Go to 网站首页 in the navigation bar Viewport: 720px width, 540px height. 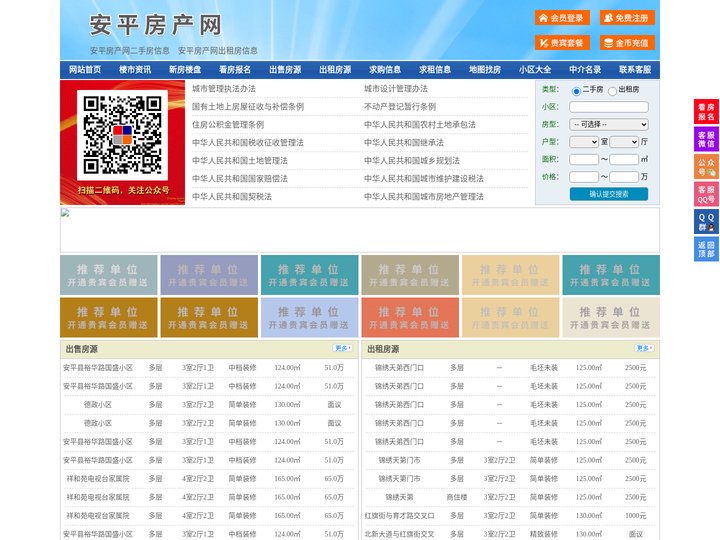[85, 70]
